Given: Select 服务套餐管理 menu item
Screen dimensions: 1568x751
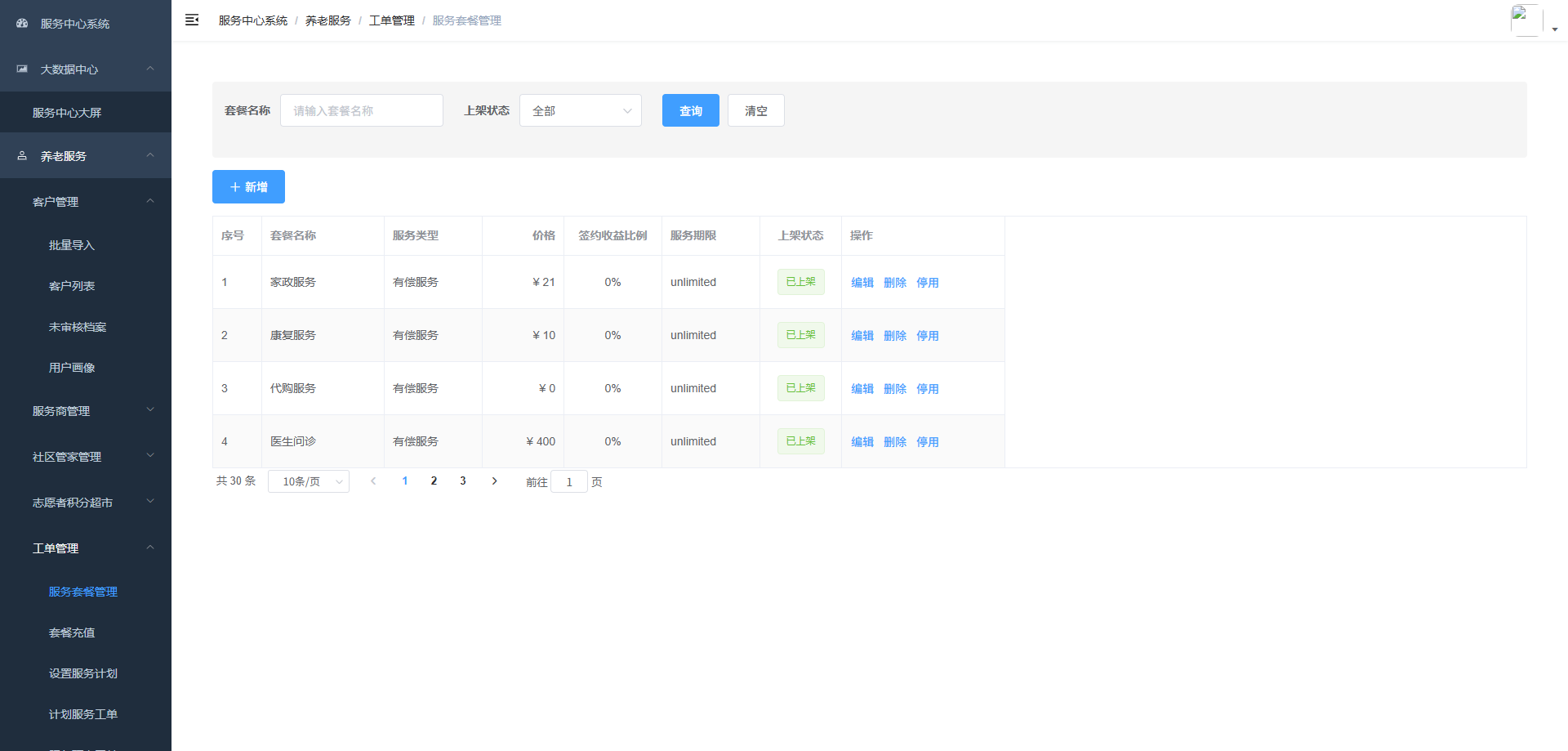Looking at the screenshot, I should click(x=86, y=592).
